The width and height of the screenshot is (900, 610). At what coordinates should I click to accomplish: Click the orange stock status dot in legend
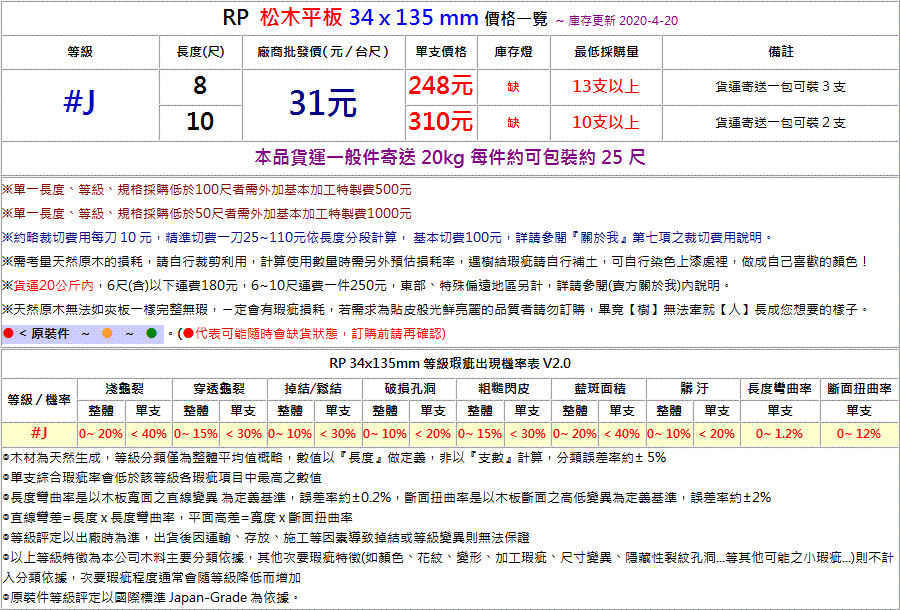coord(107,333)
